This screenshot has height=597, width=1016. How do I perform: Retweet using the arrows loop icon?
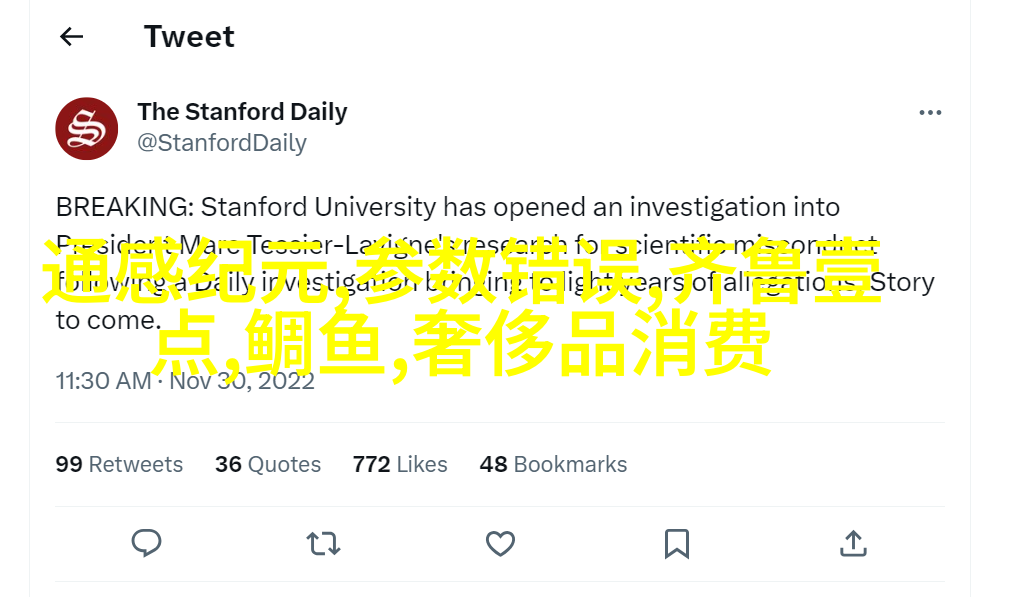[323, 544]
